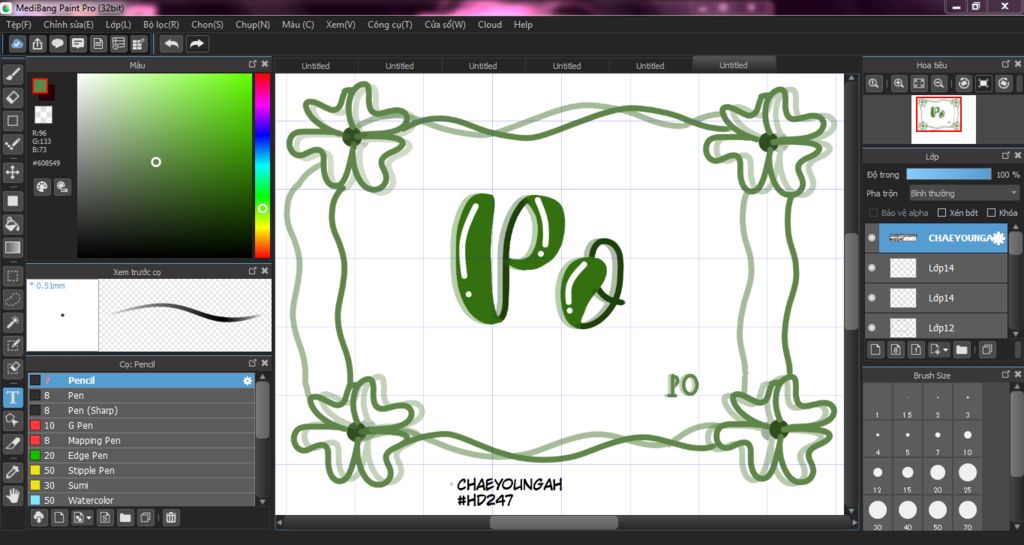Zoom in on the navigator panel
This screenshot has width=1024, height=545.
pos(899,83)
